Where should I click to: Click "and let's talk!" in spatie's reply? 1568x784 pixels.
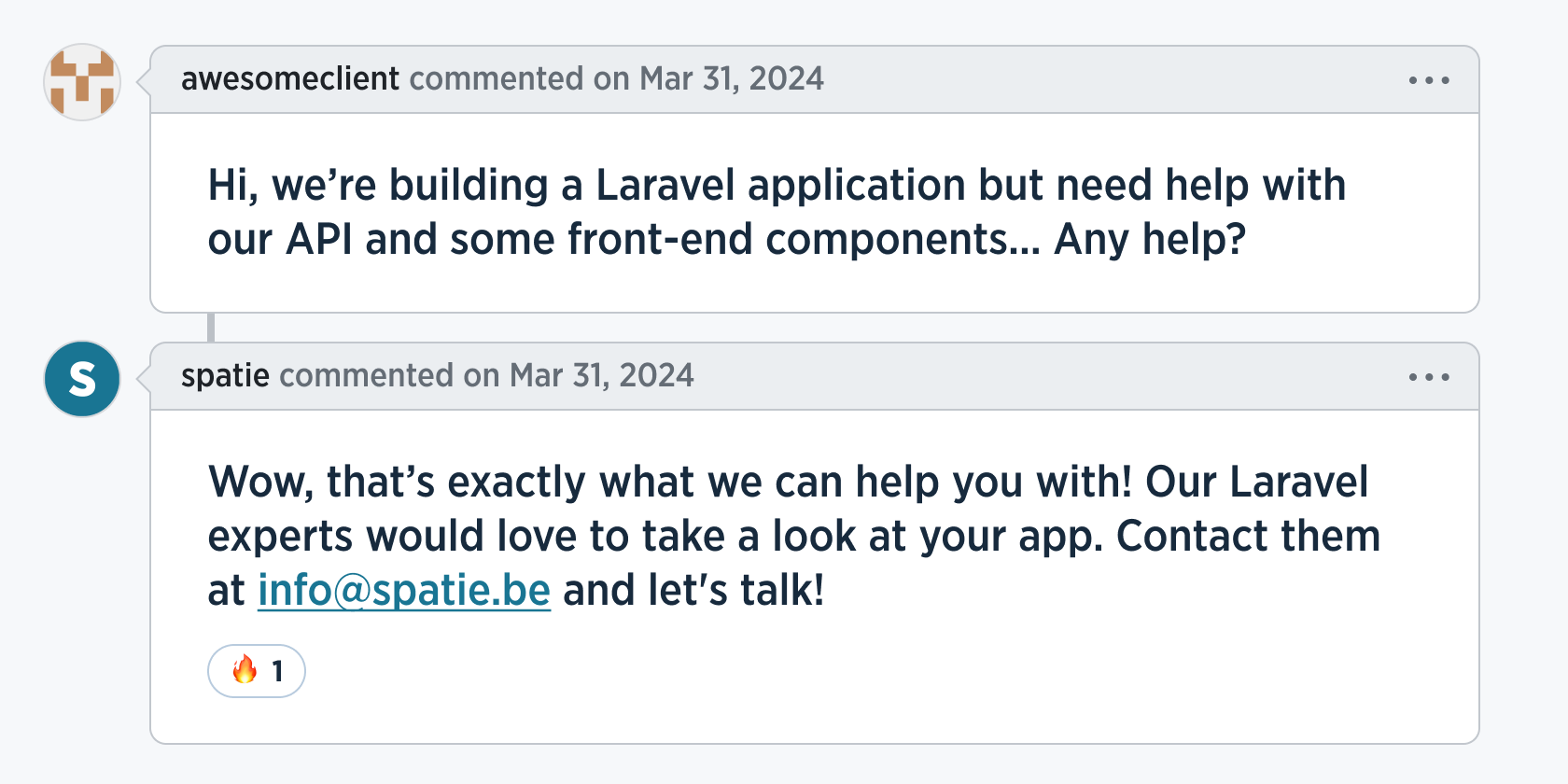pos(693,590)
